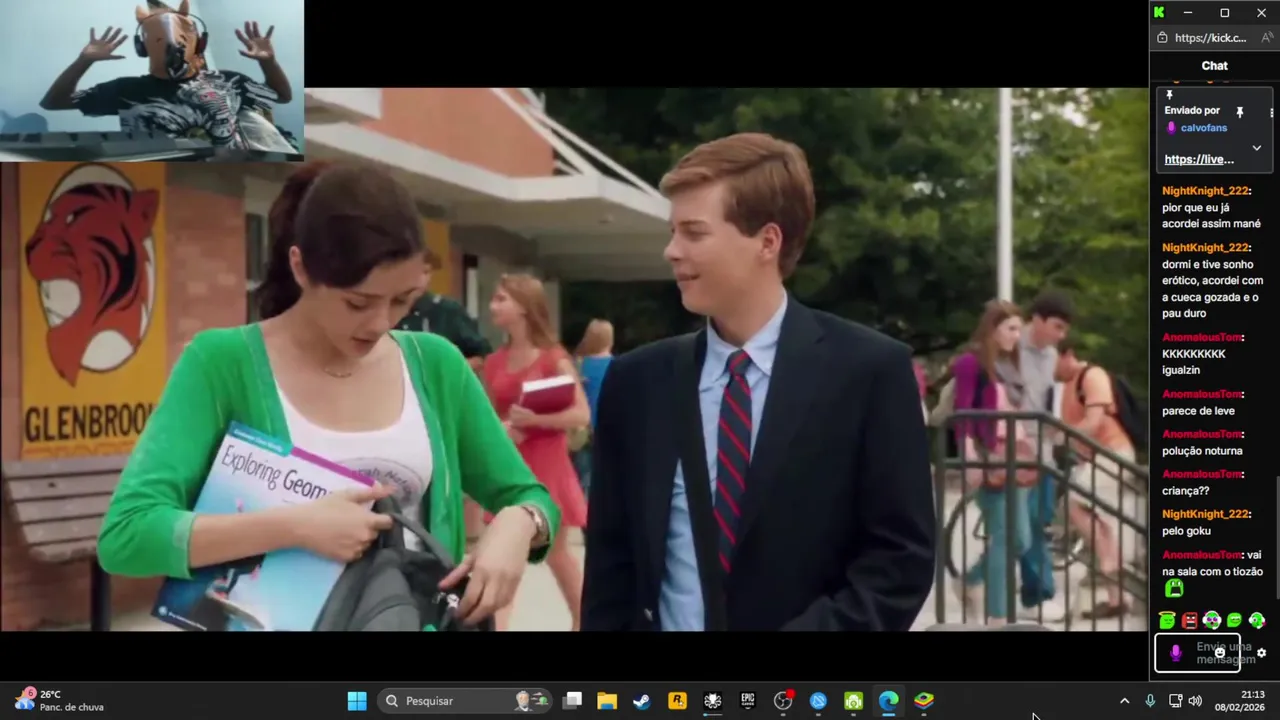
Task: Open calvofans username in pinned message
Action: pyautogui.click(x=1203, y=128)
